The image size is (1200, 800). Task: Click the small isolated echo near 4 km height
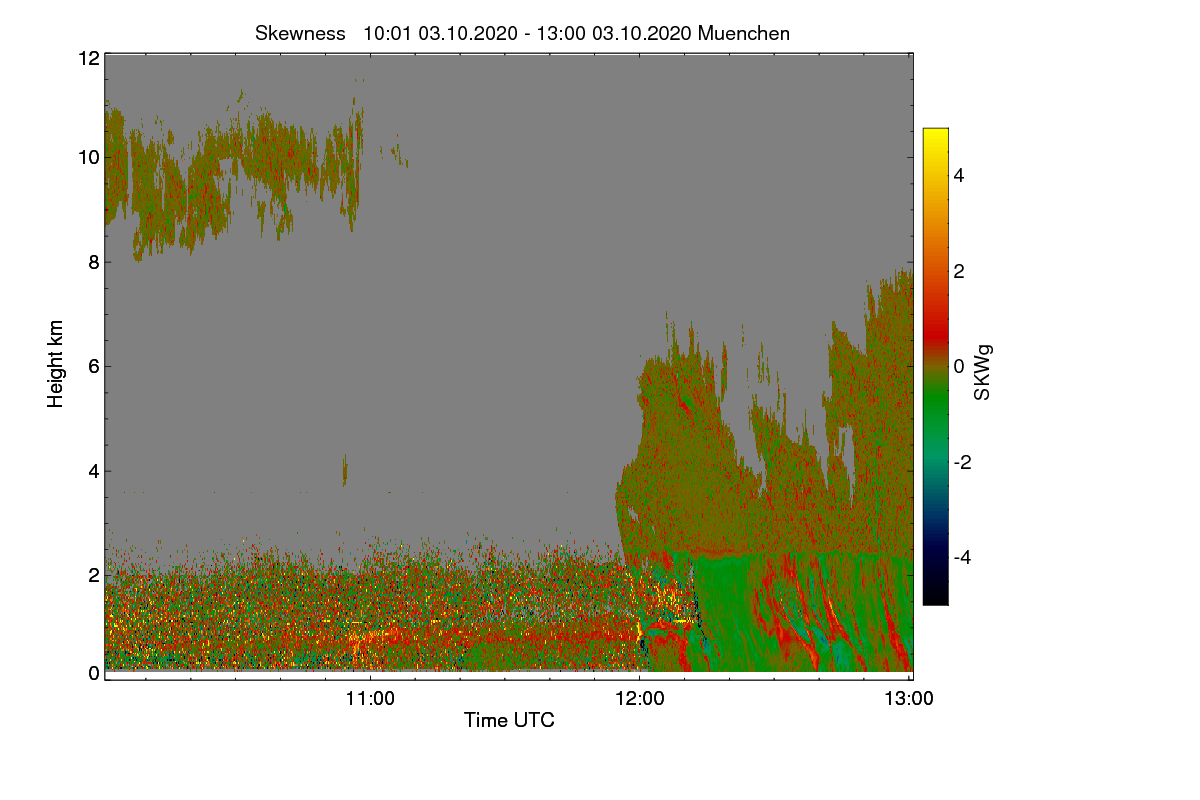click(345, 469)
